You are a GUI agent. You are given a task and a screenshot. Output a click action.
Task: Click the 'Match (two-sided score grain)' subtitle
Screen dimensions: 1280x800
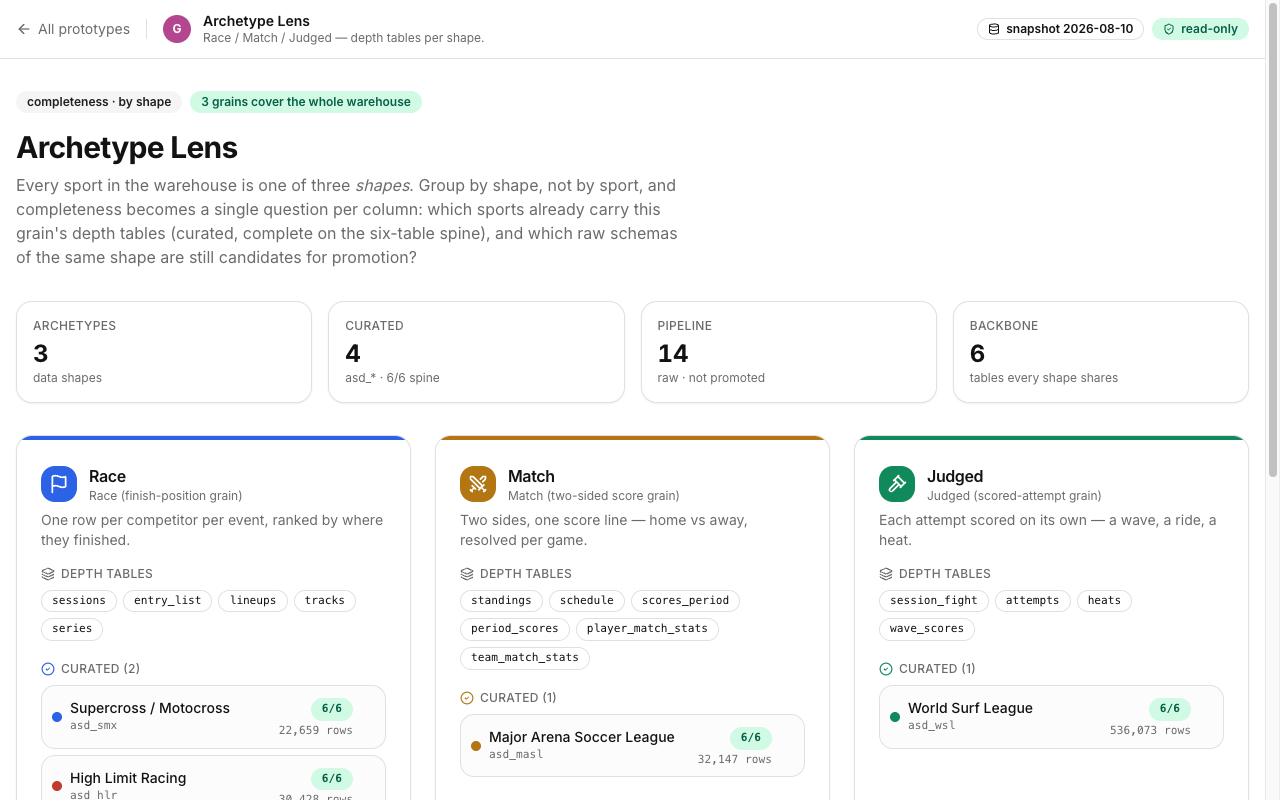point(594,496)
